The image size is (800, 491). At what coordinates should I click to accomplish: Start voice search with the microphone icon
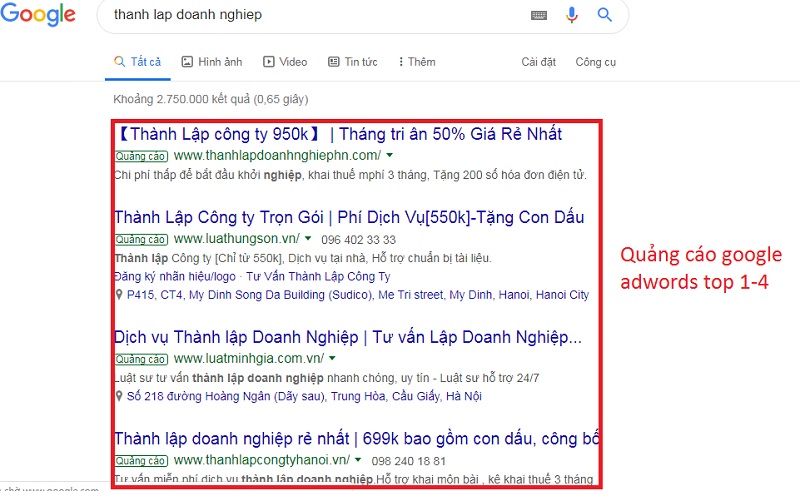point(572,15)
